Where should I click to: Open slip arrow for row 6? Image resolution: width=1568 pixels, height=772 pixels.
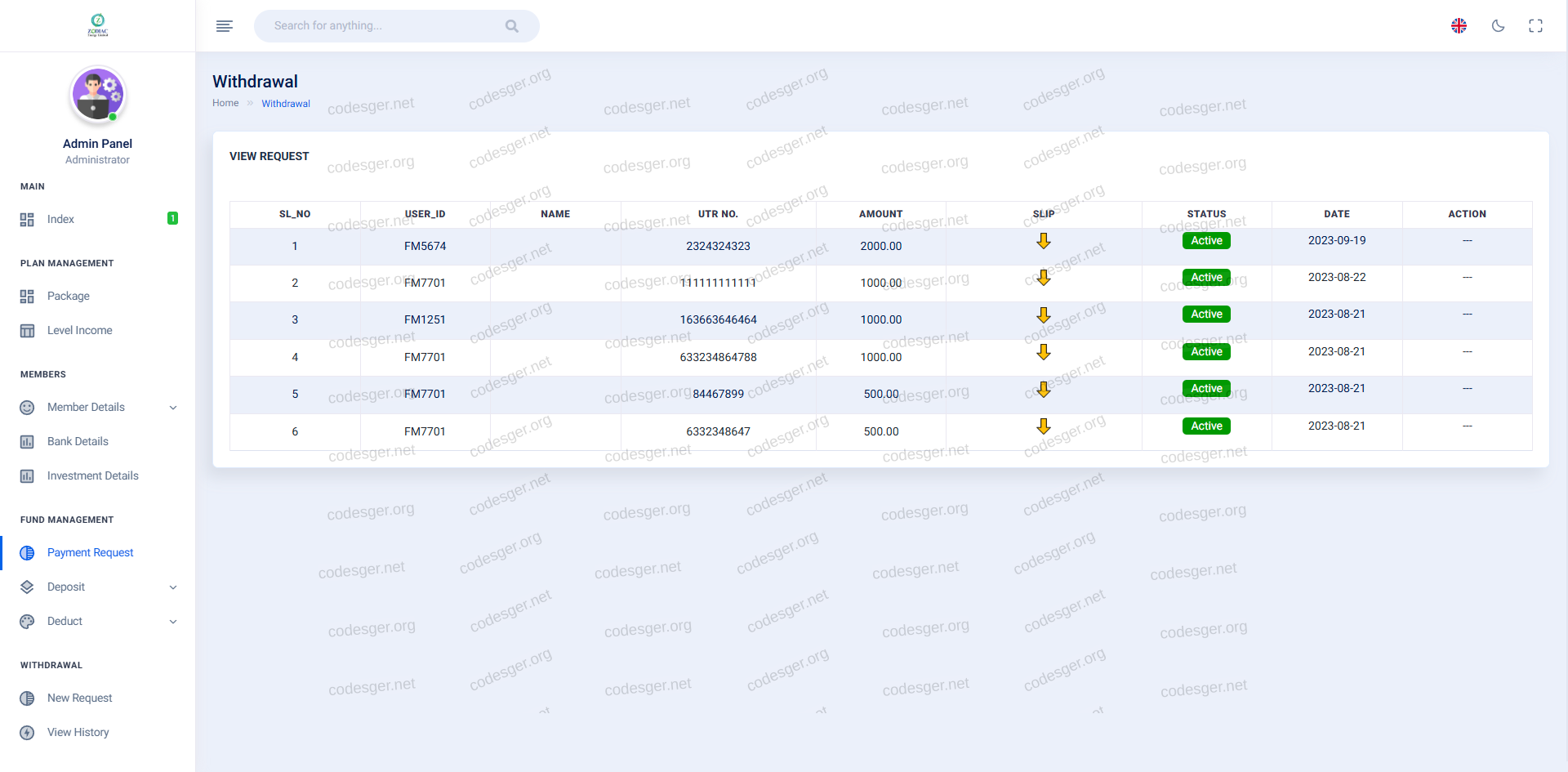point(1043,426)
